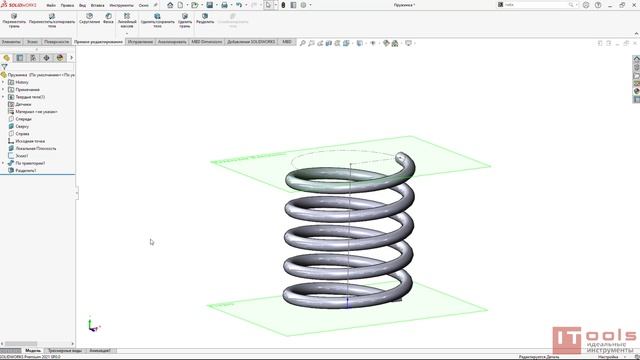Click the tree filter funnel icon
This screenshot has width=640, height=360.
point(4,67)
